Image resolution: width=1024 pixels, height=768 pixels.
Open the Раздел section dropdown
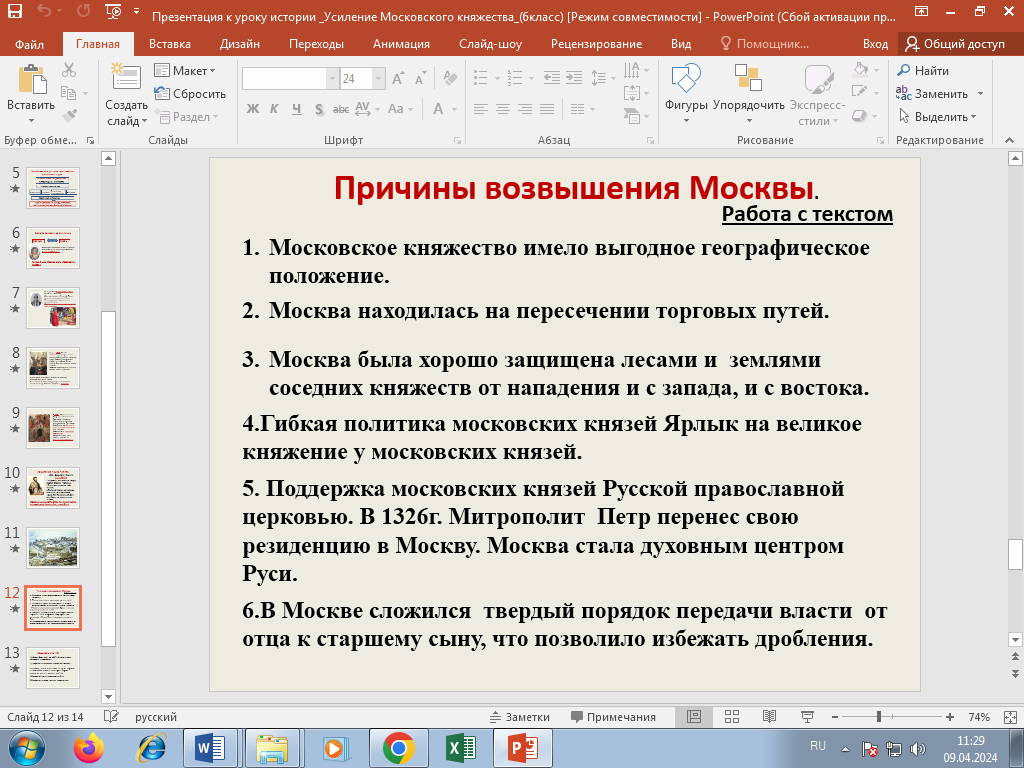[186, 117]
